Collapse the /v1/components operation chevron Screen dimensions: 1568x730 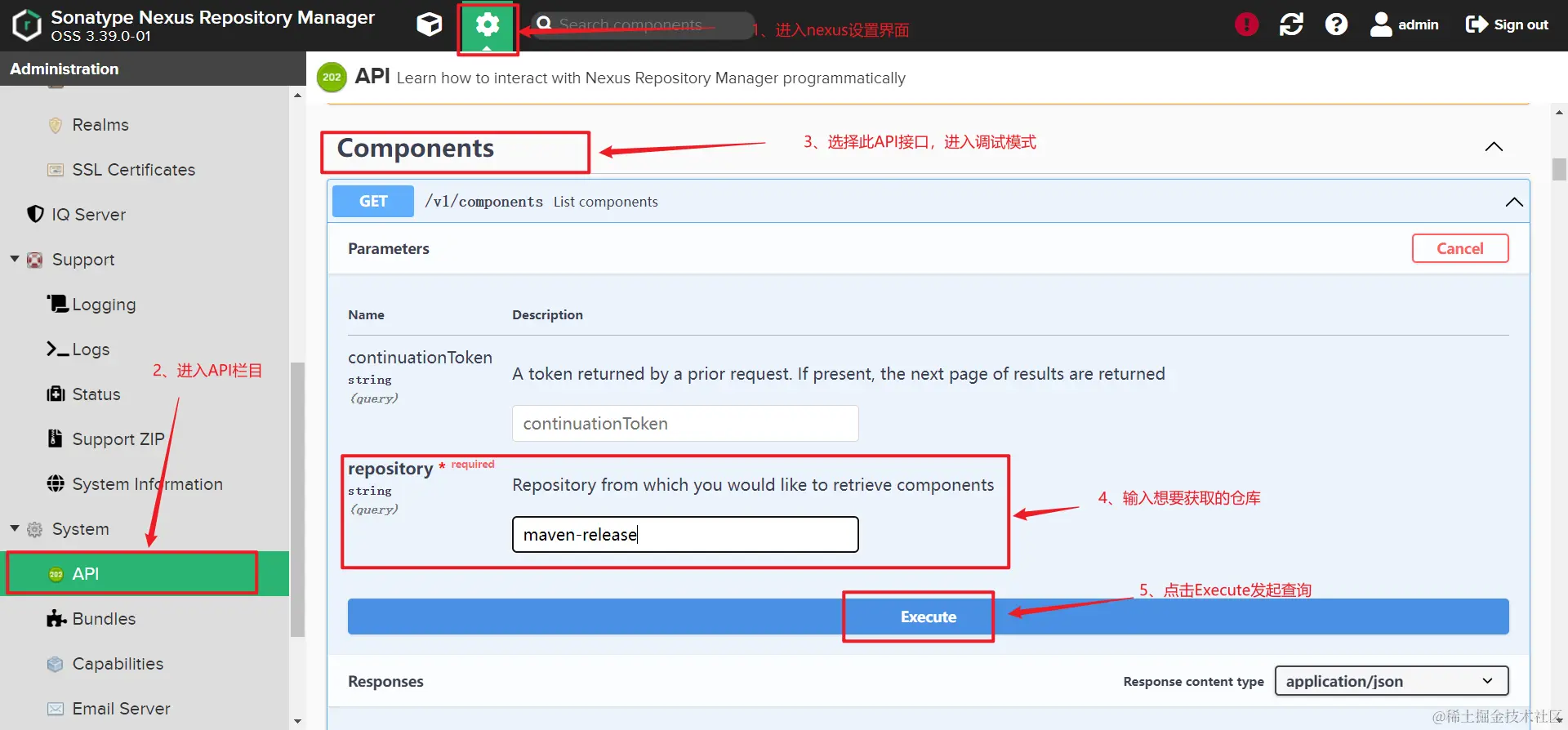click(x=1514, y=202)
